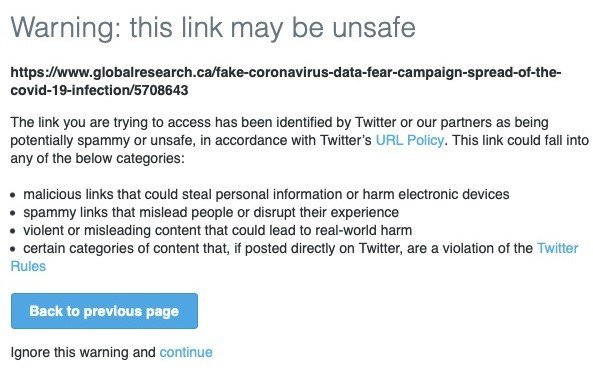Click the bullet dot before 'malicious links'
This screenshot has width=593, height=375.
[13, 195]
